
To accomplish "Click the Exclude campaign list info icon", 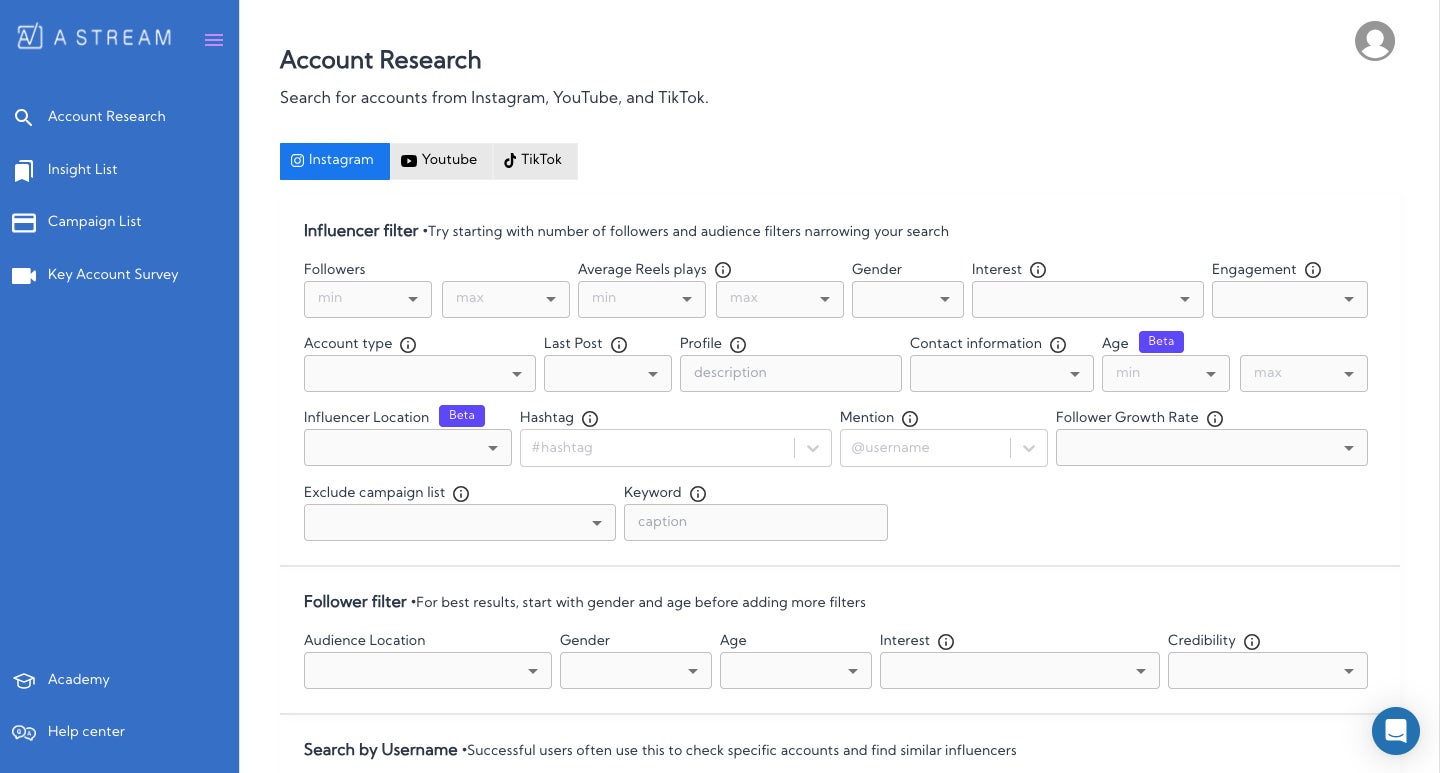I will tap(461, 494).
